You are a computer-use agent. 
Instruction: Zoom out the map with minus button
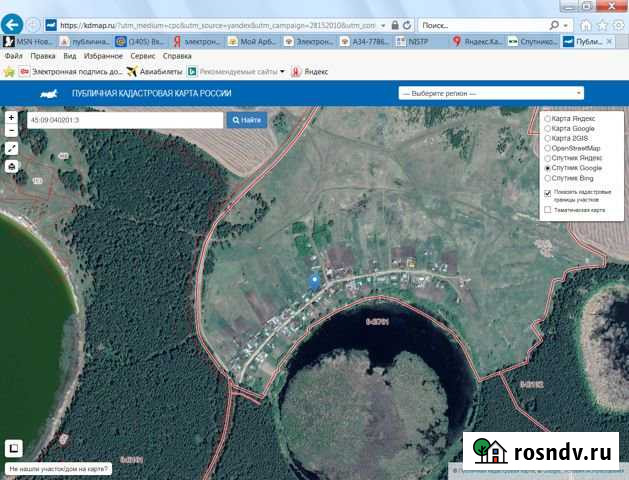point(11,130)
